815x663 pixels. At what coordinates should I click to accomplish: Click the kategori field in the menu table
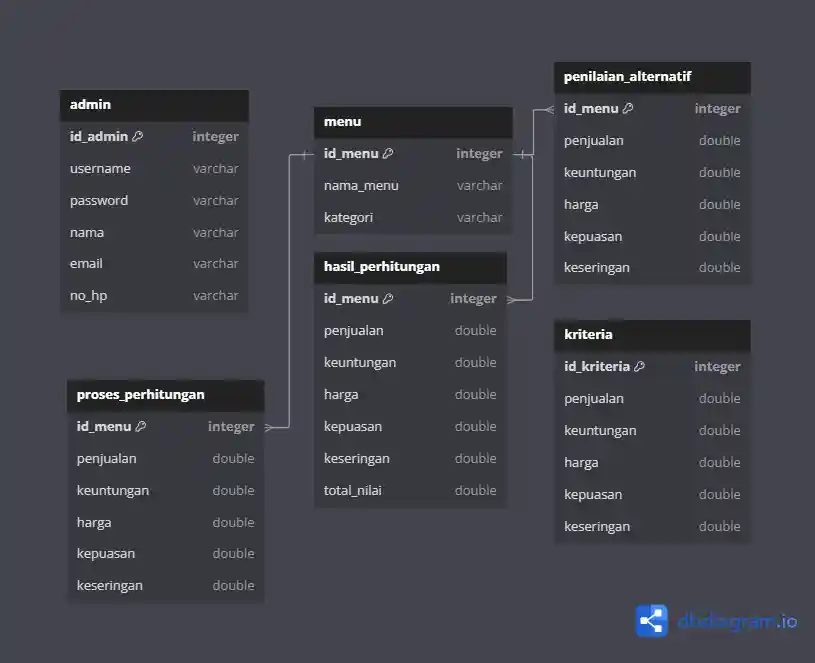[x=412, y=218]
